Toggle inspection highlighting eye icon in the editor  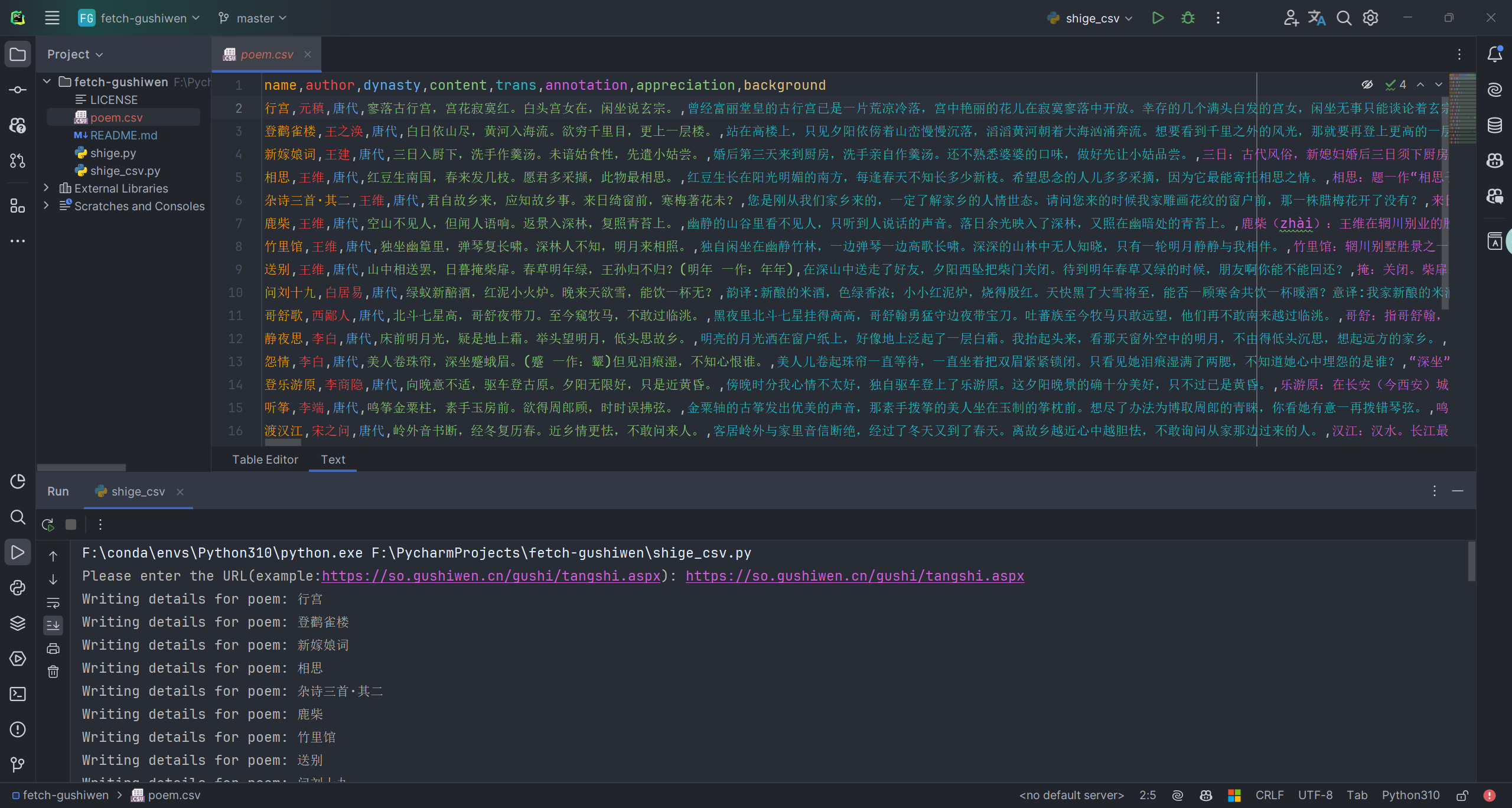pyautogui.click(x=1367, y=84)
